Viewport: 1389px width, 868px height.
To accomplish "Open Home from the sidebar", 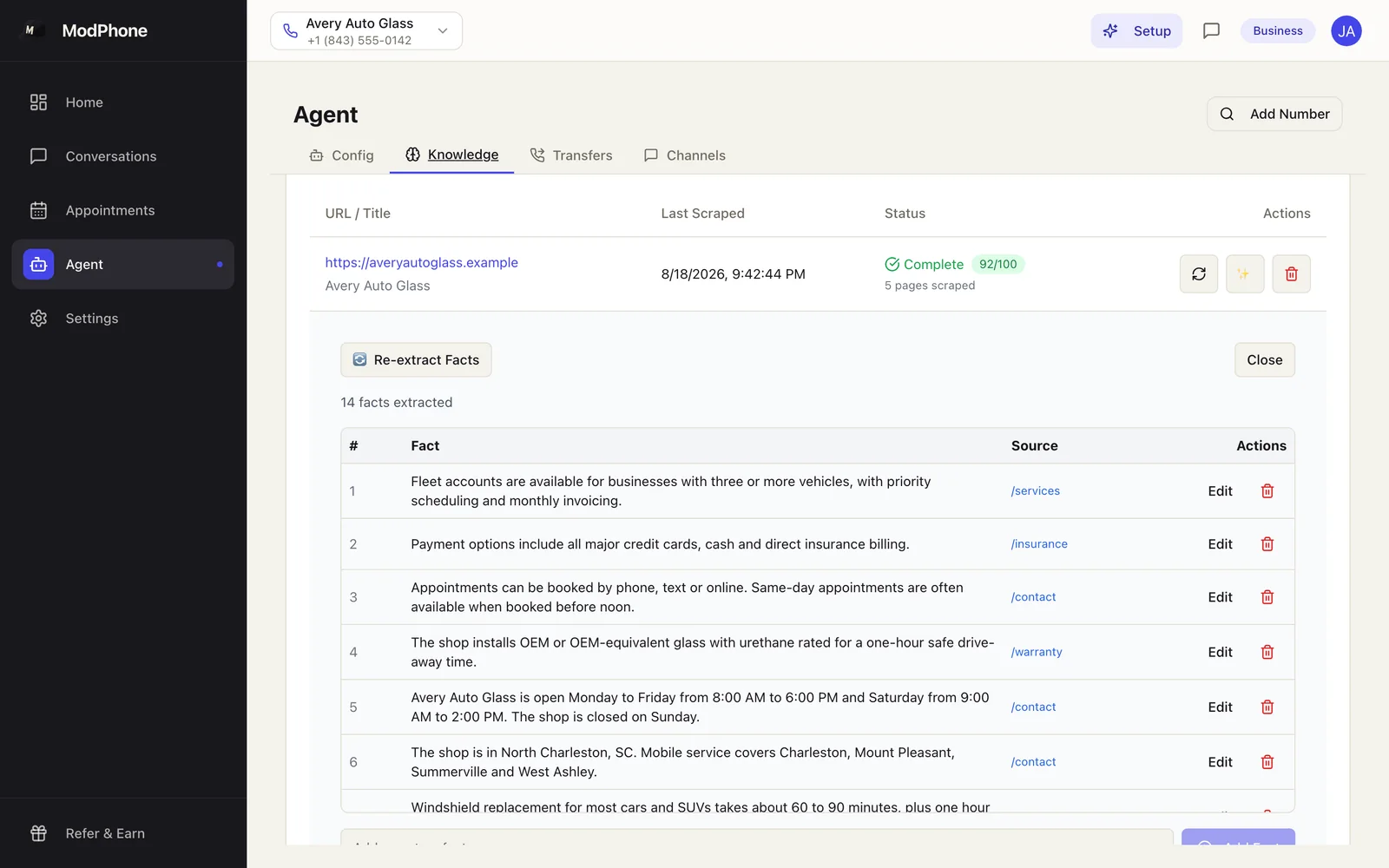I will pos(122,102).
